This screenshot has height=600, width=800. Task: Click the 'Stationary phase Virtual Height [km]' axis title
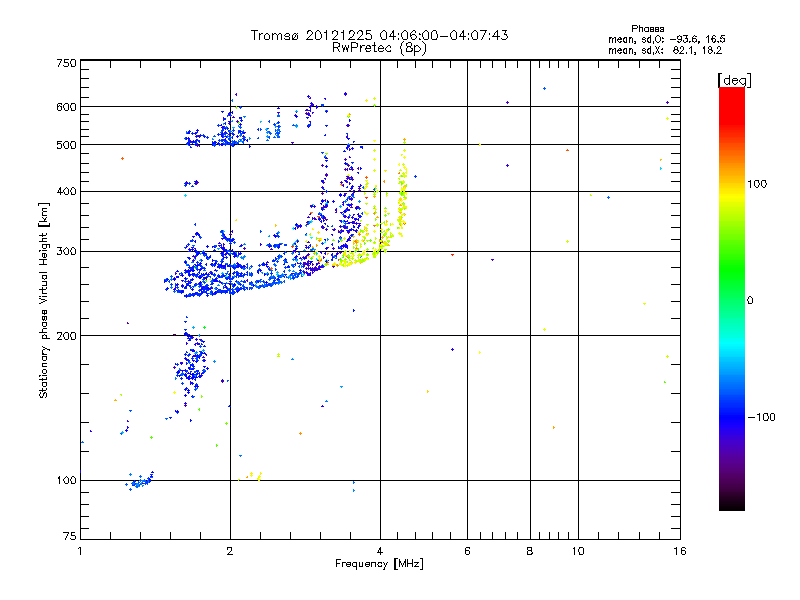[44, 300]
